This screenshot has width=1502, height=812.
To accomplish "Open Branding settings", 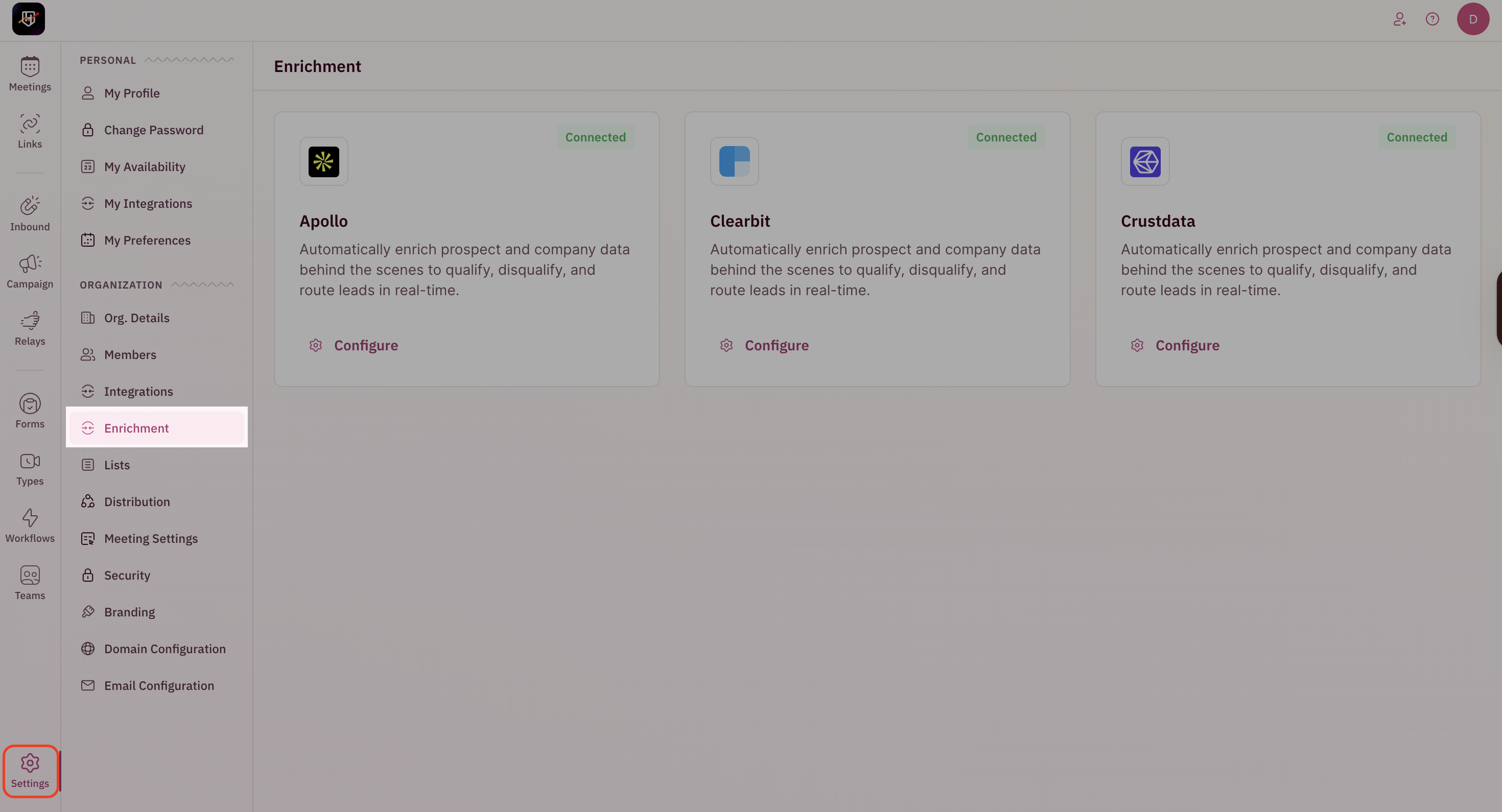I will click(x=157, y=611).
